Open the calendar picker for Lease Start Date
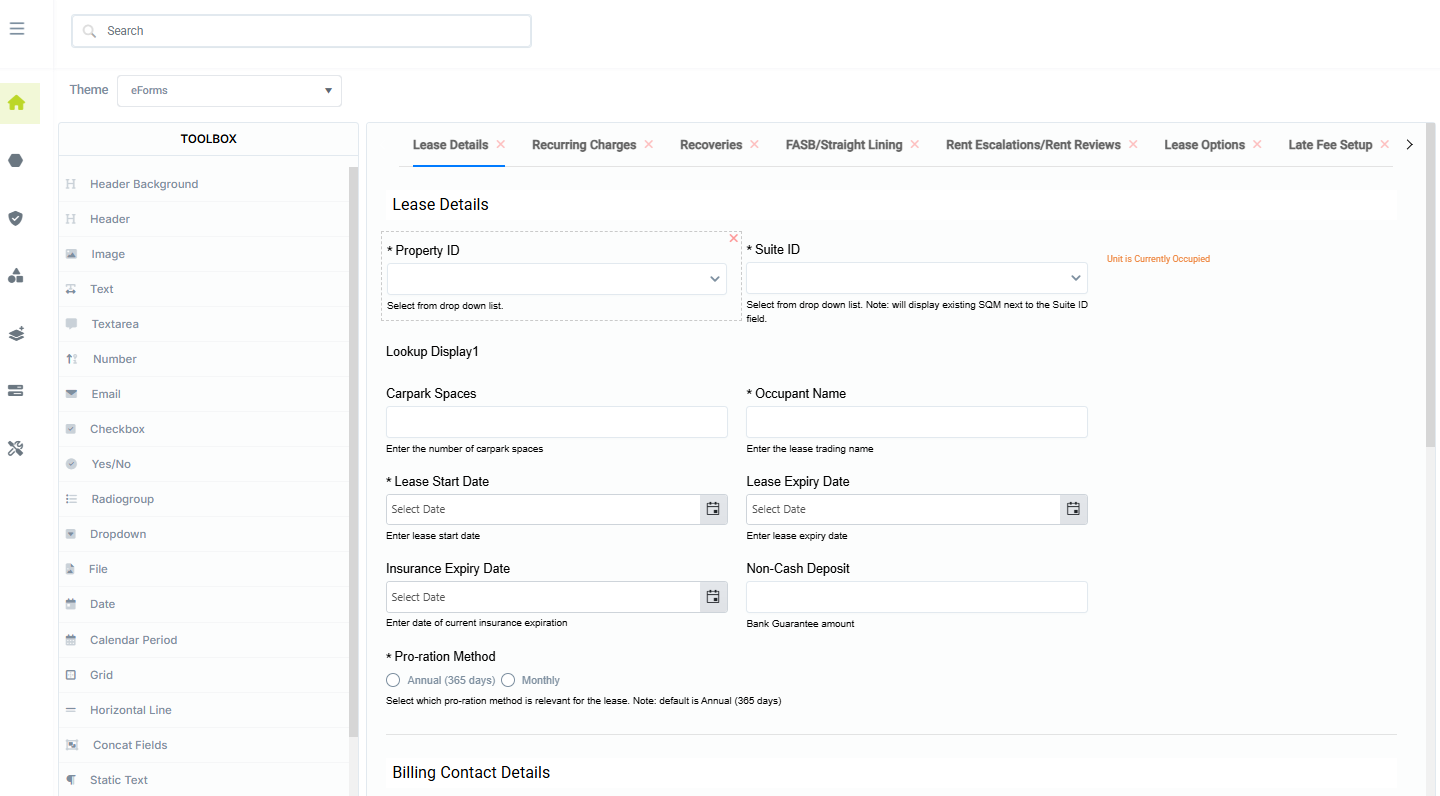Screen dimensions: 1440x796 pos(713,509)
